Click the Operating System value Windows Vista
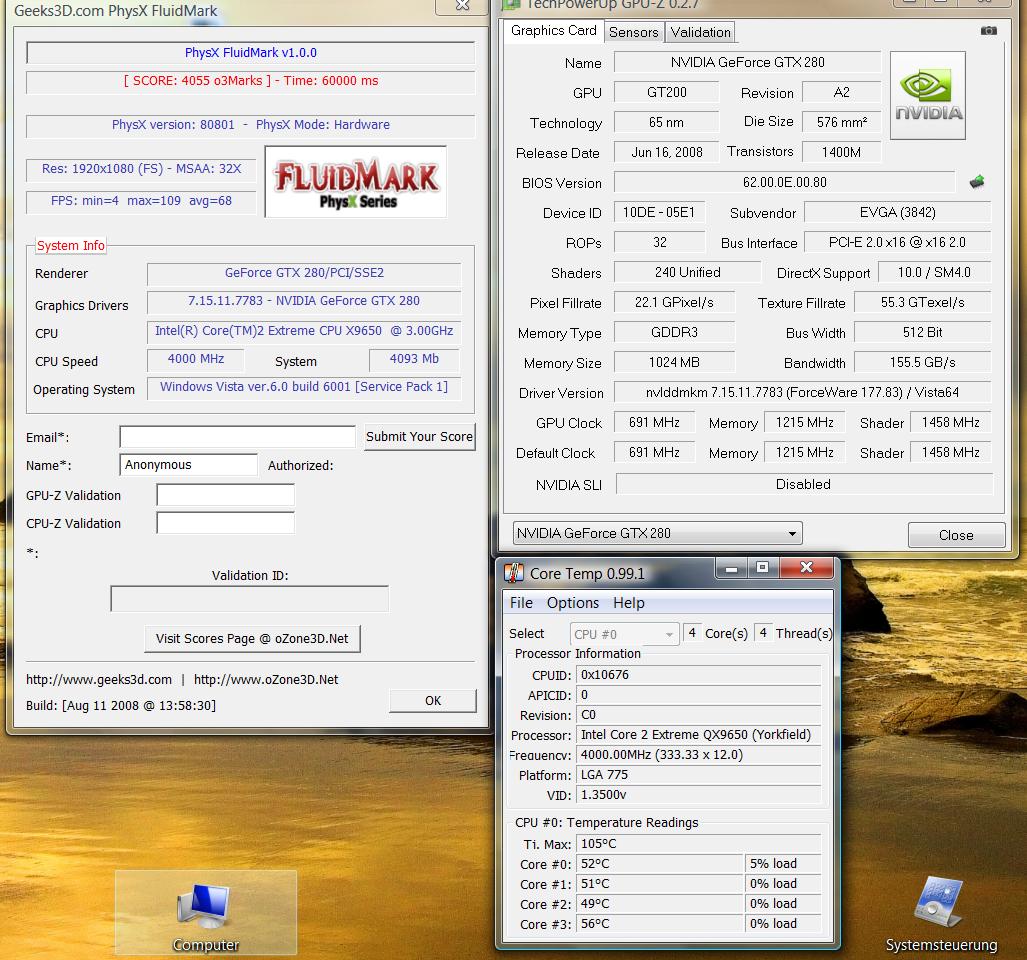This screenshot has width=1027, height=960. tap(304, 387)
